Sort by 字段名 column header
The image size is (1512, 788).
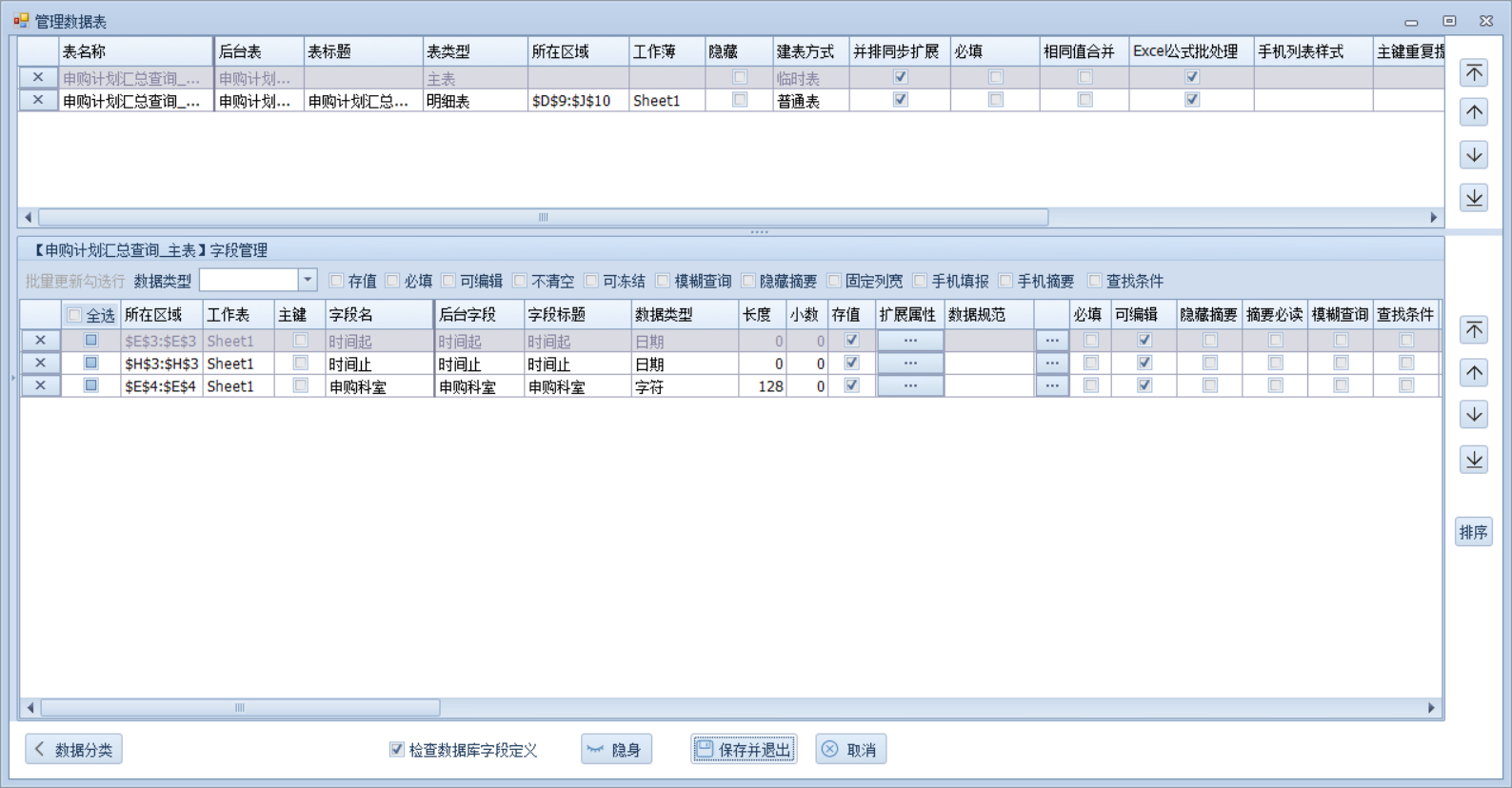tap(376, 315)
